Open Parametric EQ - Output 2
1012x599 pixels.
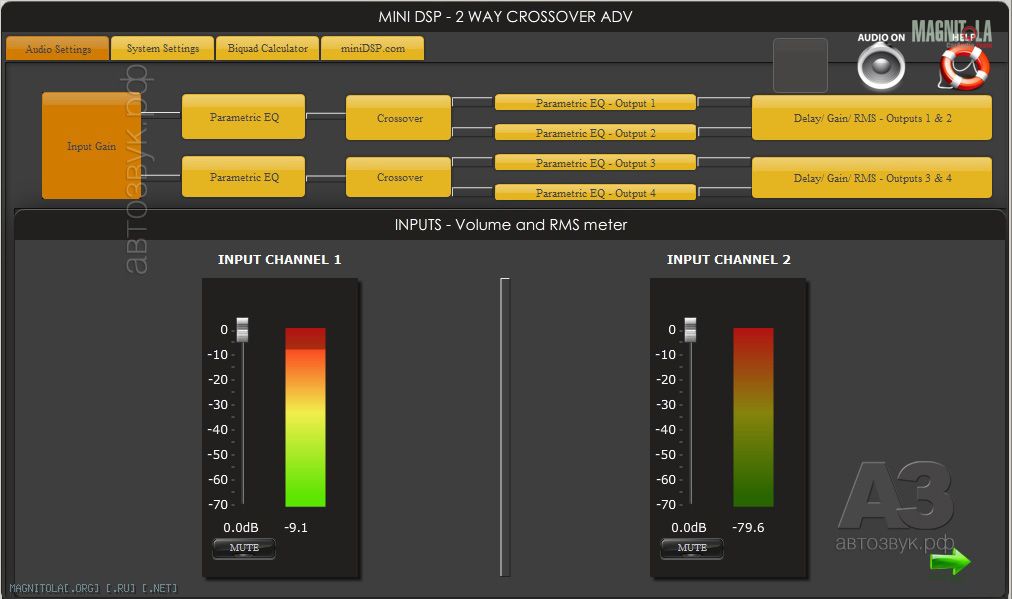[595, 132]
